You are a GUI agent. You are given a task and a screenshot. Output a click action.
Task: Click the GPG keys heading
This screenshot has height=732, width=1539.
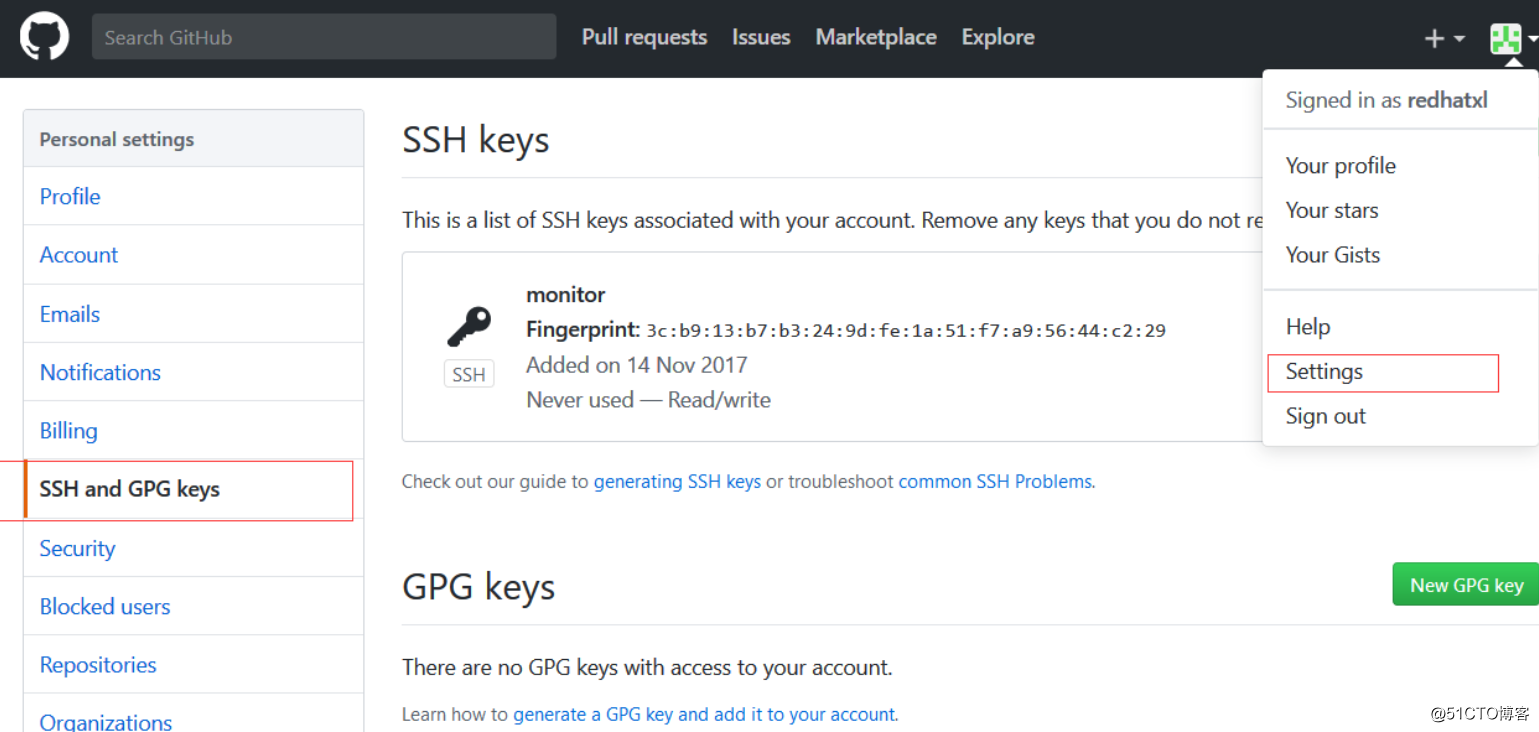(478, 587)
